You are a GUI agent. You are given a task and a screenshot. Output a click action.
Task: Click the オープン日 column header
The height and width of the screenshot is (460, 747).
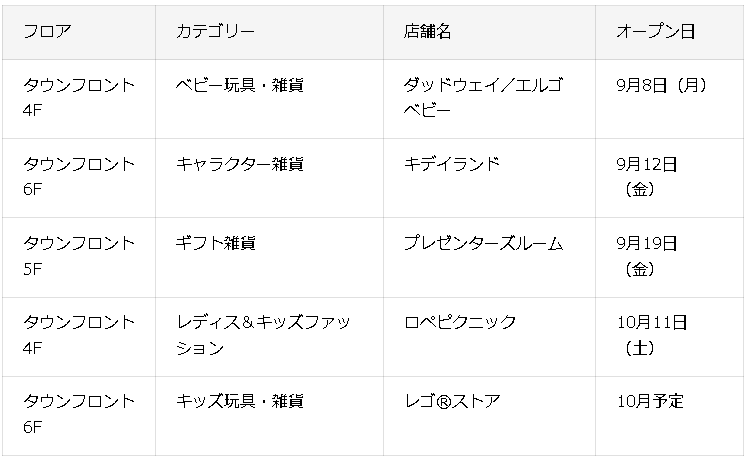tap(669, 32)
